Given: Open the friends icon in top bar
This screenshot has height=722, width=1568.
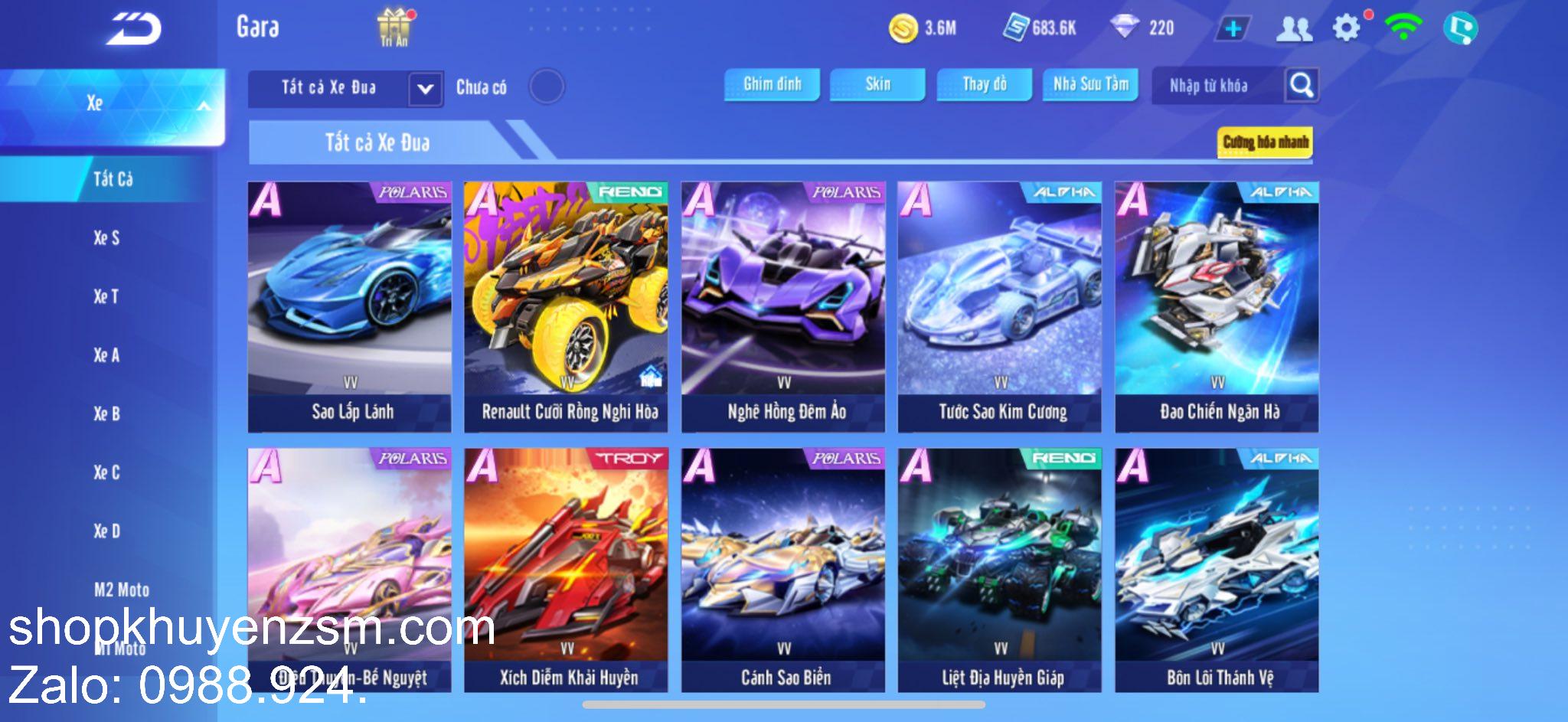Looking at the screenshot, I should pyautogui.click(x=1294, y=29).
